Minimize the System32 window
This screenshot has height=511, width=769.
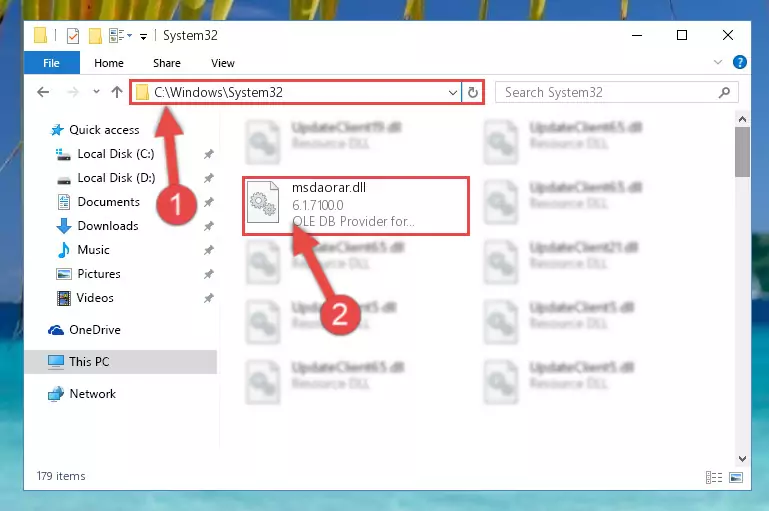coord(637,35)
